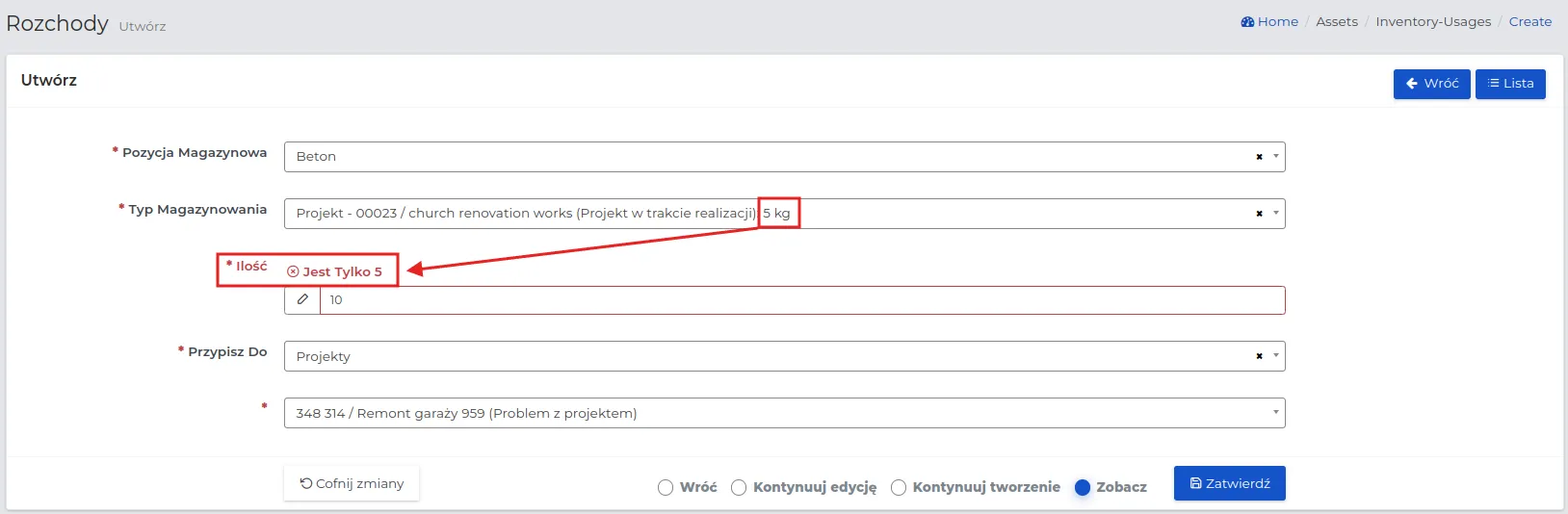Open the Assets breadcrumb link
Viewport: 1568px width, 514px height.
(x=1337, y=21)
